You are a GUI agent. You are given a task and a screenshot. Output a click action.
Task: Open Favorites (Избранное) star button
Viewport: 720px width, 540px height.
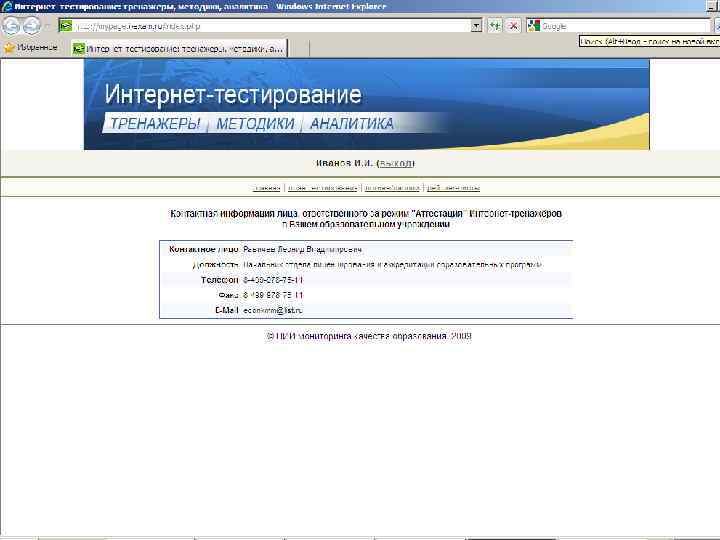[31, 47]
